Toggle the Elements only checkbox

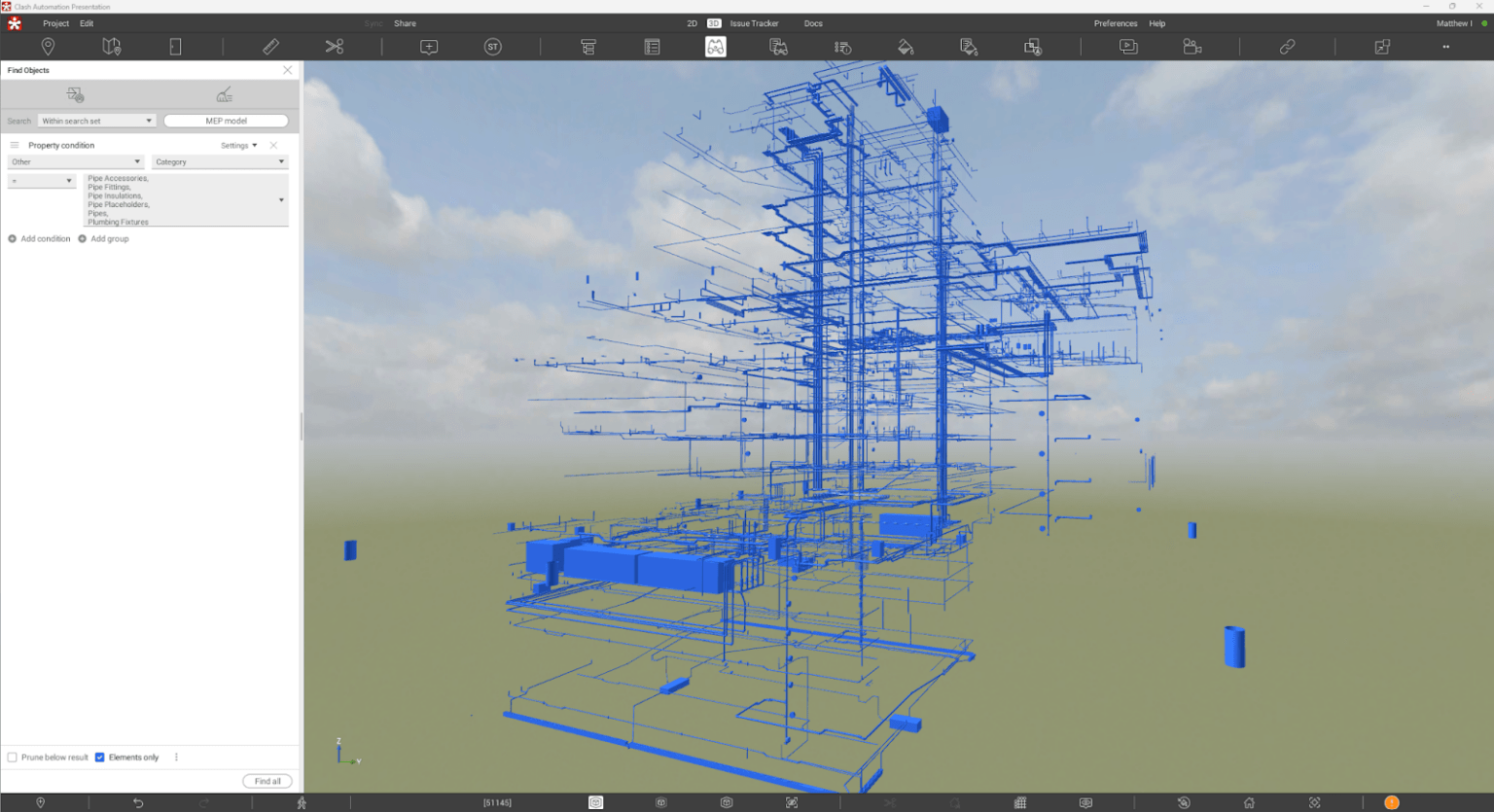coord(99,757)
